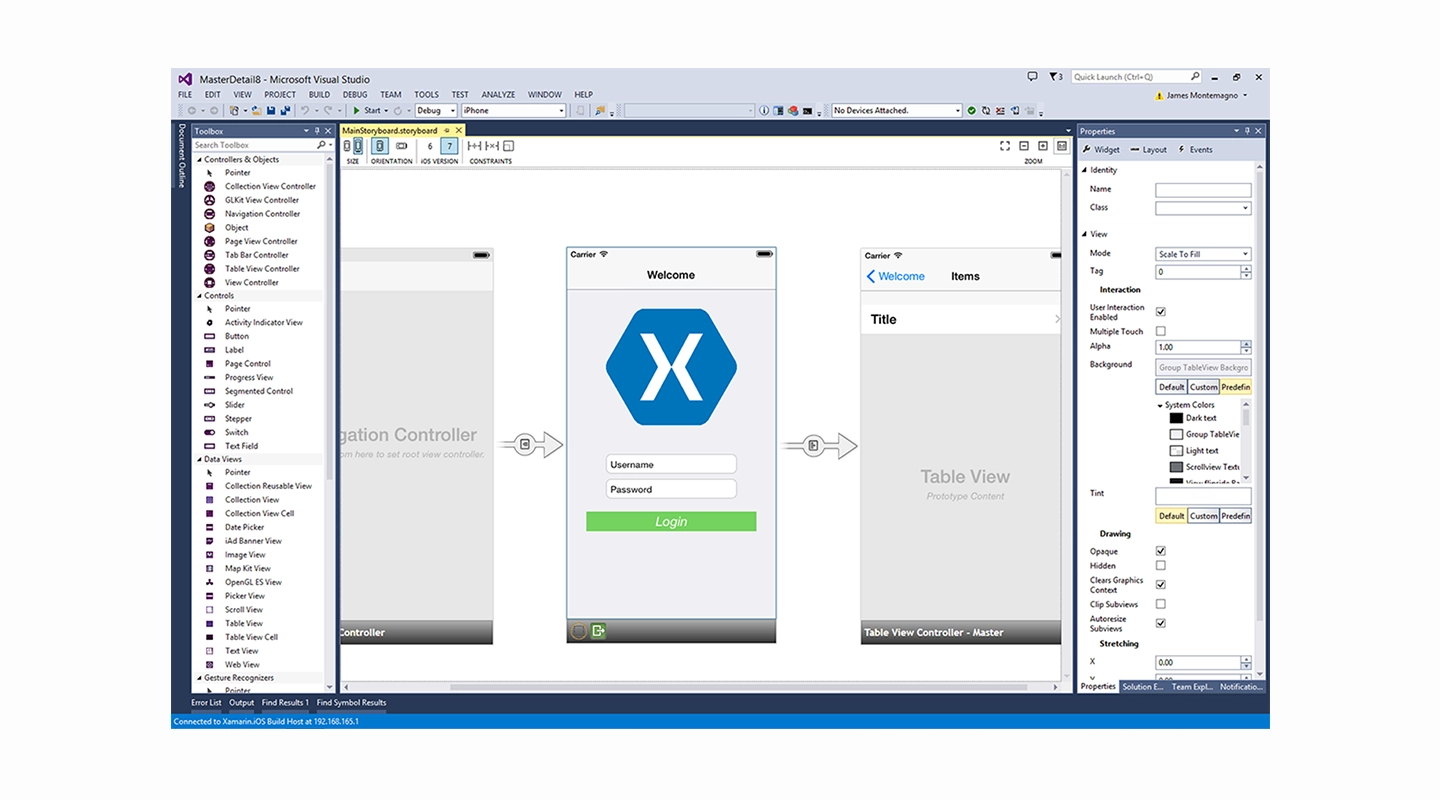Collapse the Data Views toolbox group
1440x800 pixels.
pyautogui.click(x=198, y=459)
